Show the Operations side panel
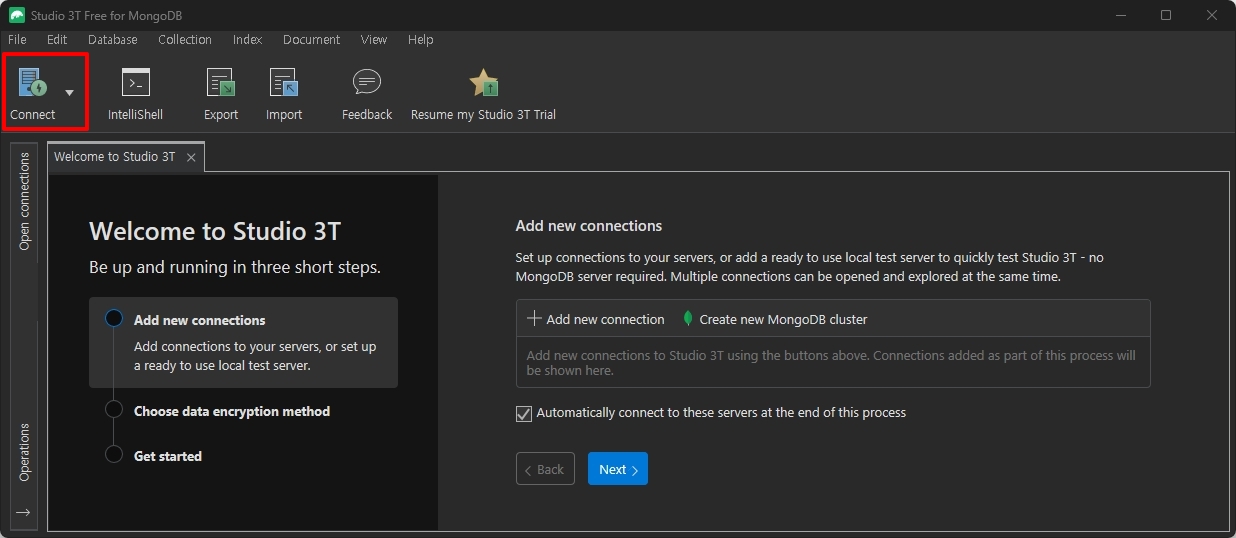The height and width of the screenshot is (538, 1236). click(x=25, y=452)
